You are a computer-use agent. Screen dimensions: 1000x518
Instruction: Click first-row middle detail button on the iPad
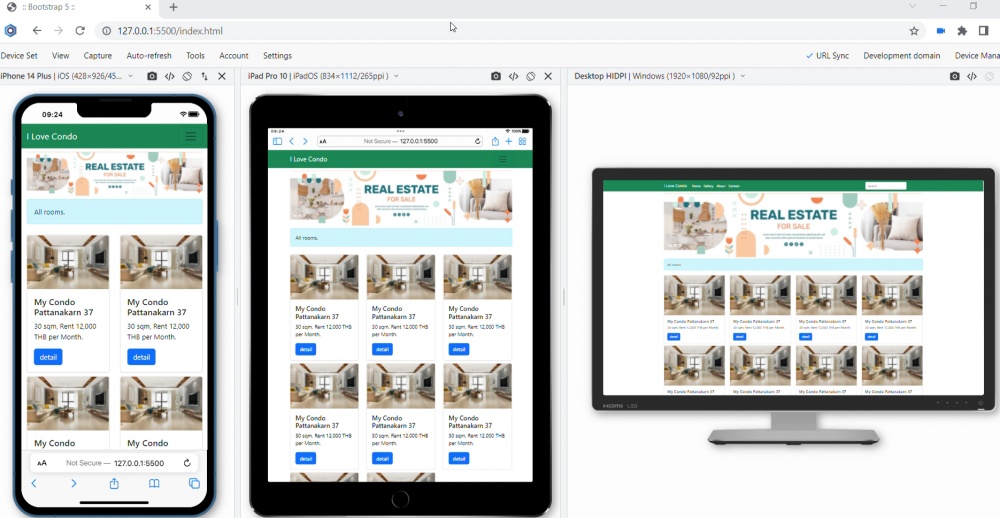point(382,350)
